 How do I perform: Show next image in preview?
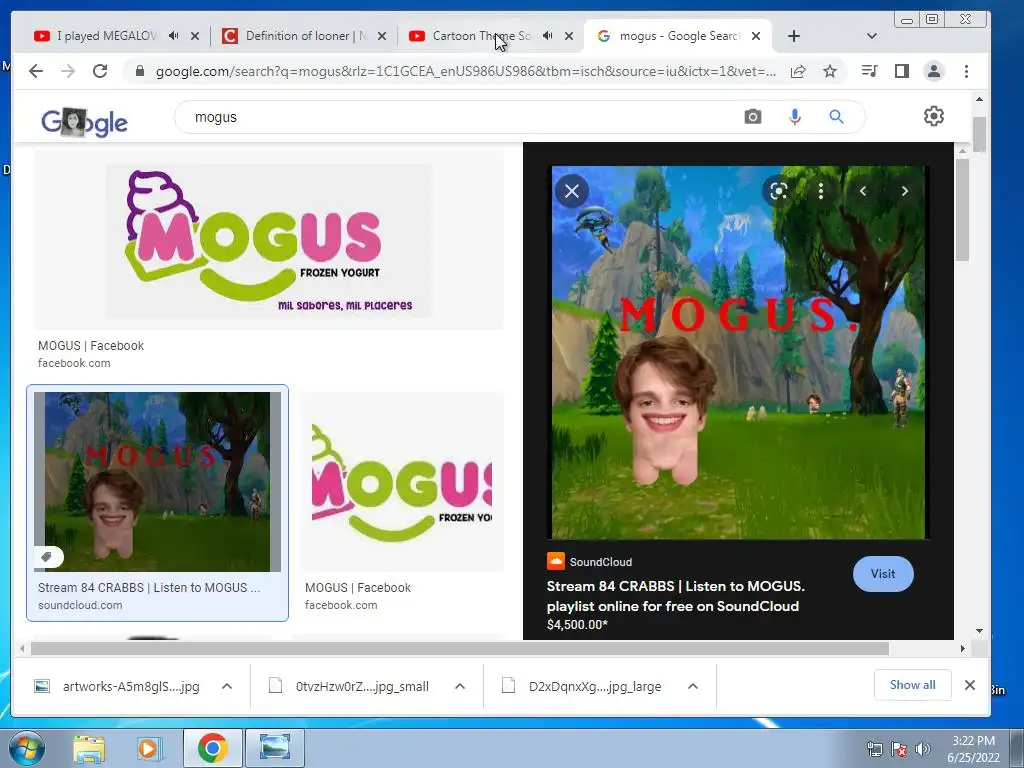coord(905,191)
